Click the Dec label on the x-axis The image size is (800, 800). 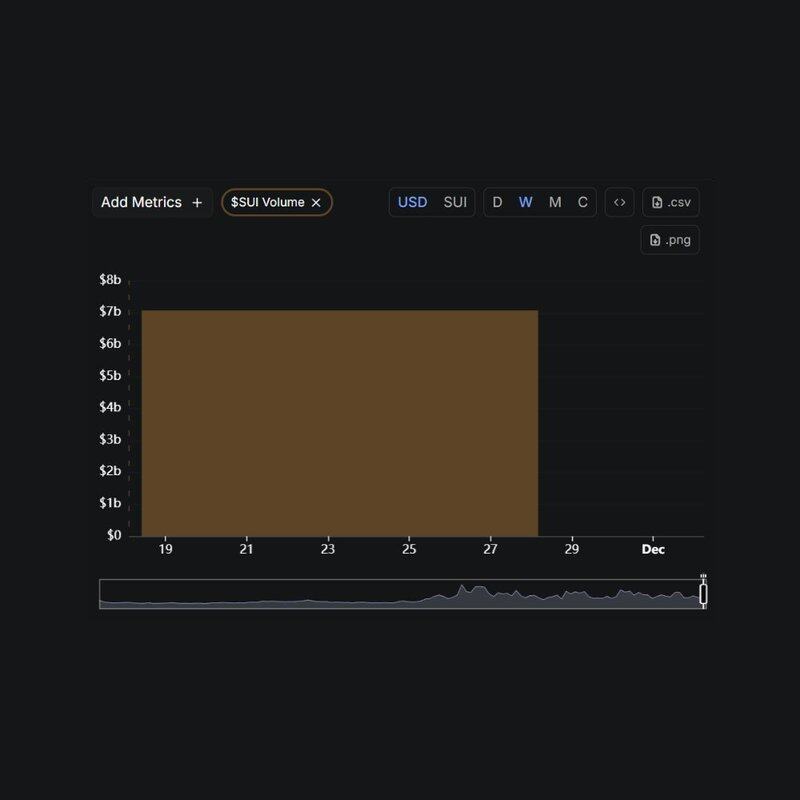click(653, 549)
